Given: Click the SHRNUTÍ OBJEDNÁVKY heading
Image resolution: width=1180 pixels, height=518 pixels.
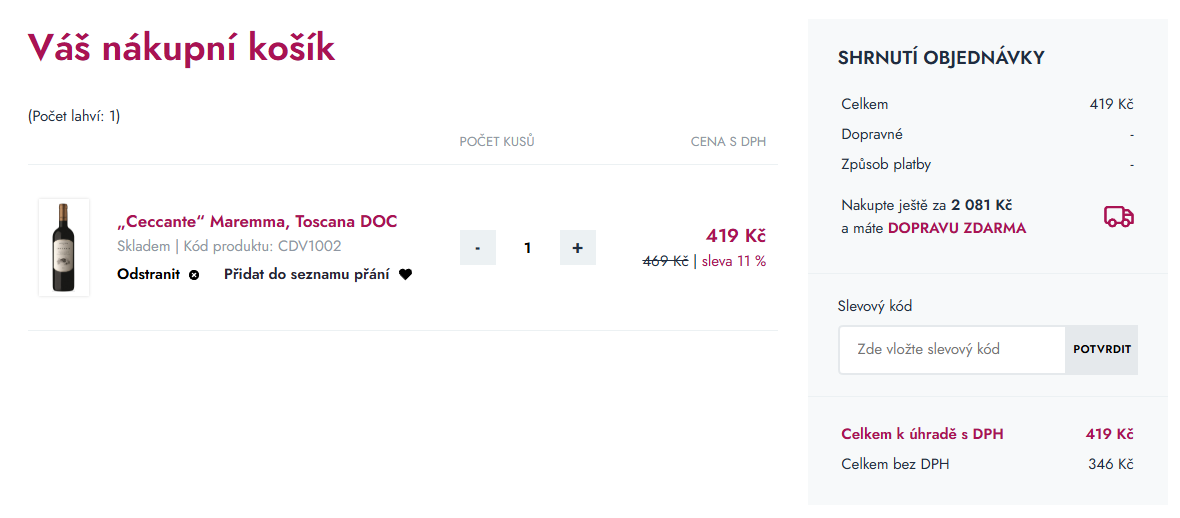Looking at the screenshot, I should tap(941, 58).
